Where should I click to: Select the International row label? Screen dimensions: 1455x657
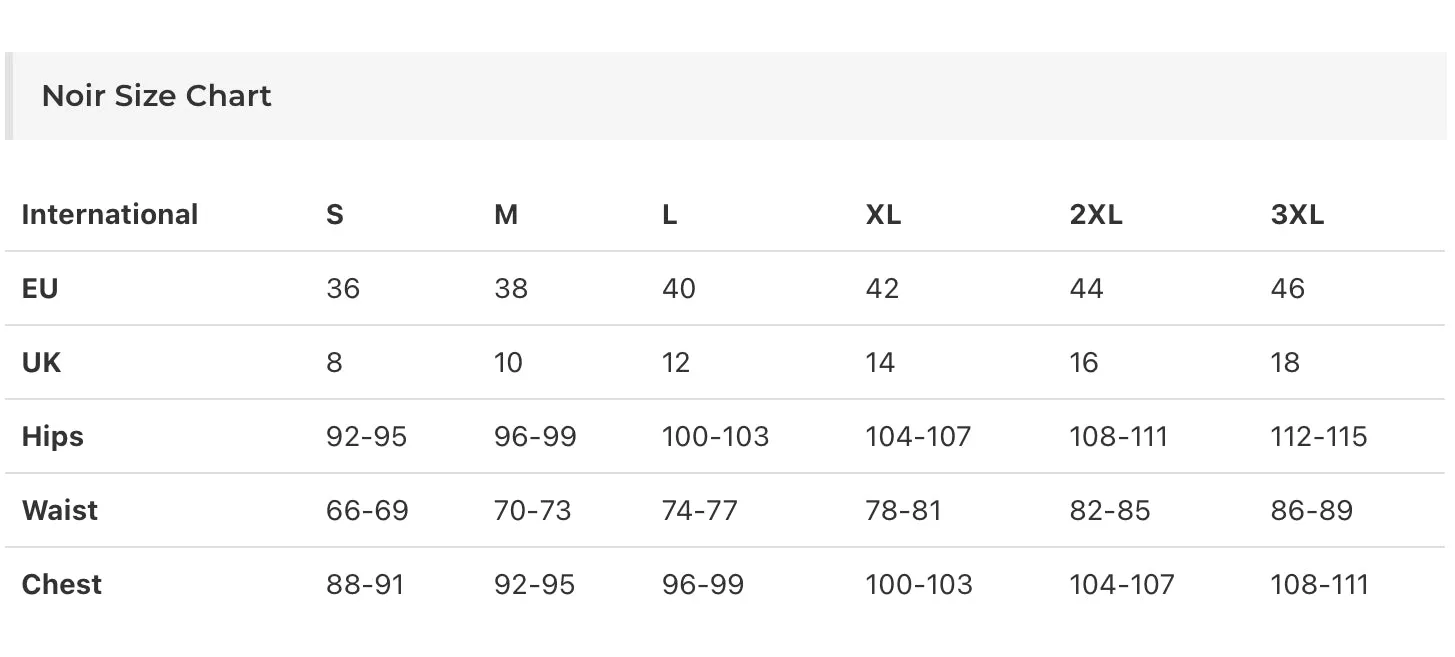pyautogui.click(x=110, y=214)
